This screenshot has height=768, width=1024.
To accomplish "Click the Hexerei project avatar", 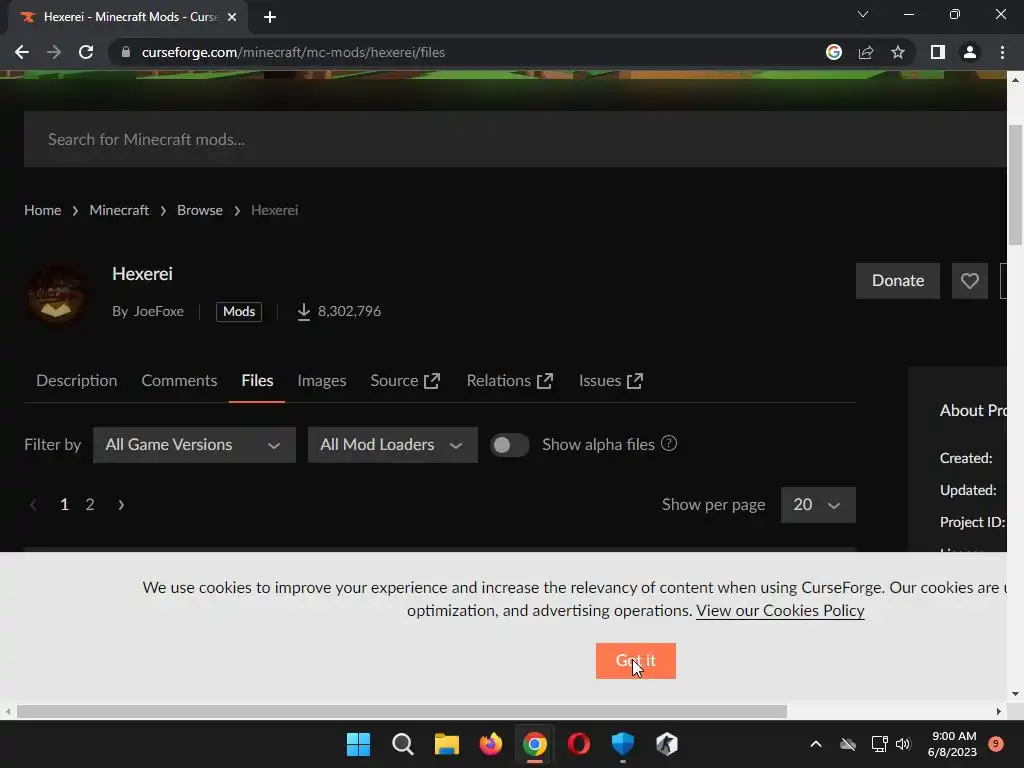I will (56, 295).
